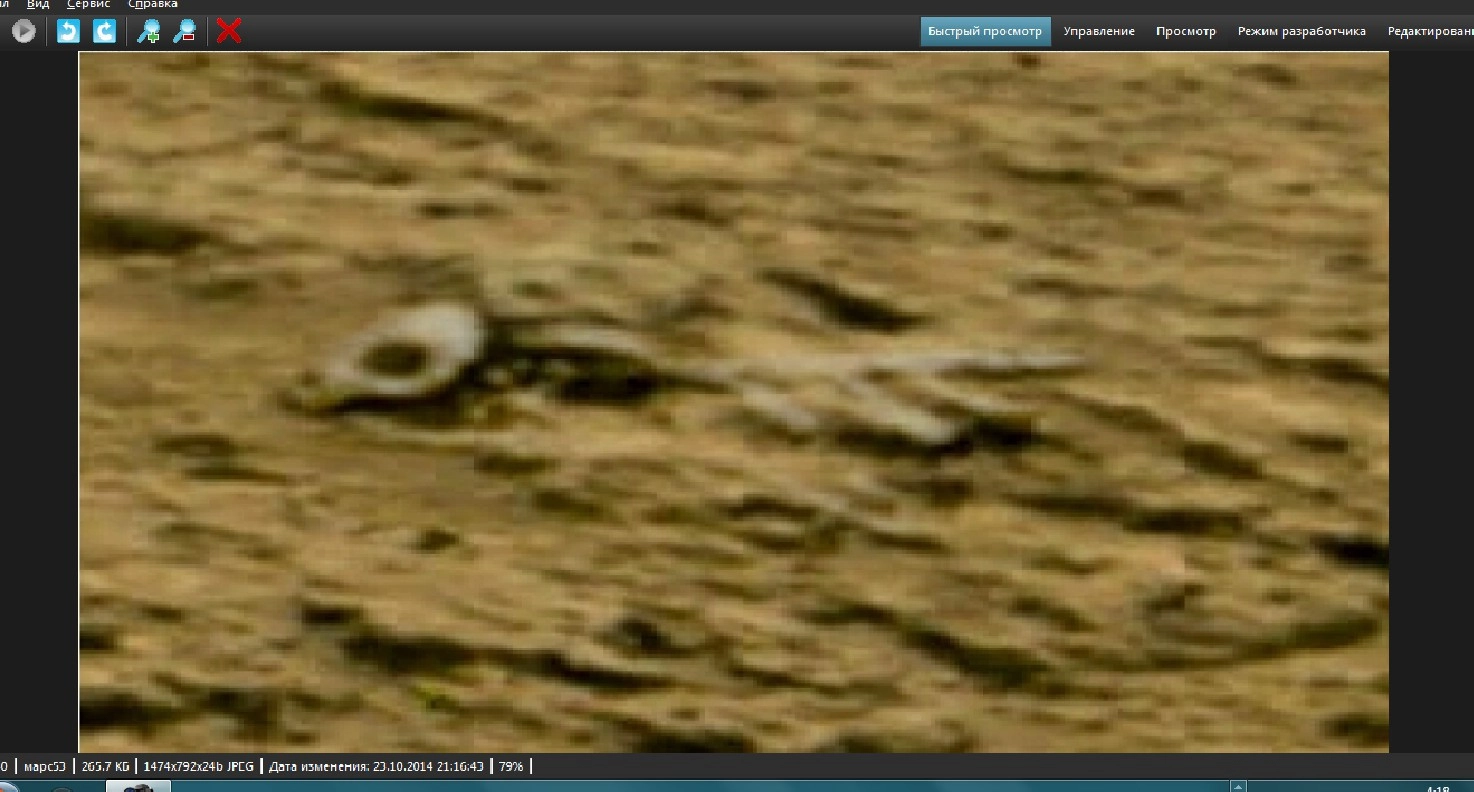Screen dimensions: 1474x792
Task: Open the Справка menu
Action: 153,5
